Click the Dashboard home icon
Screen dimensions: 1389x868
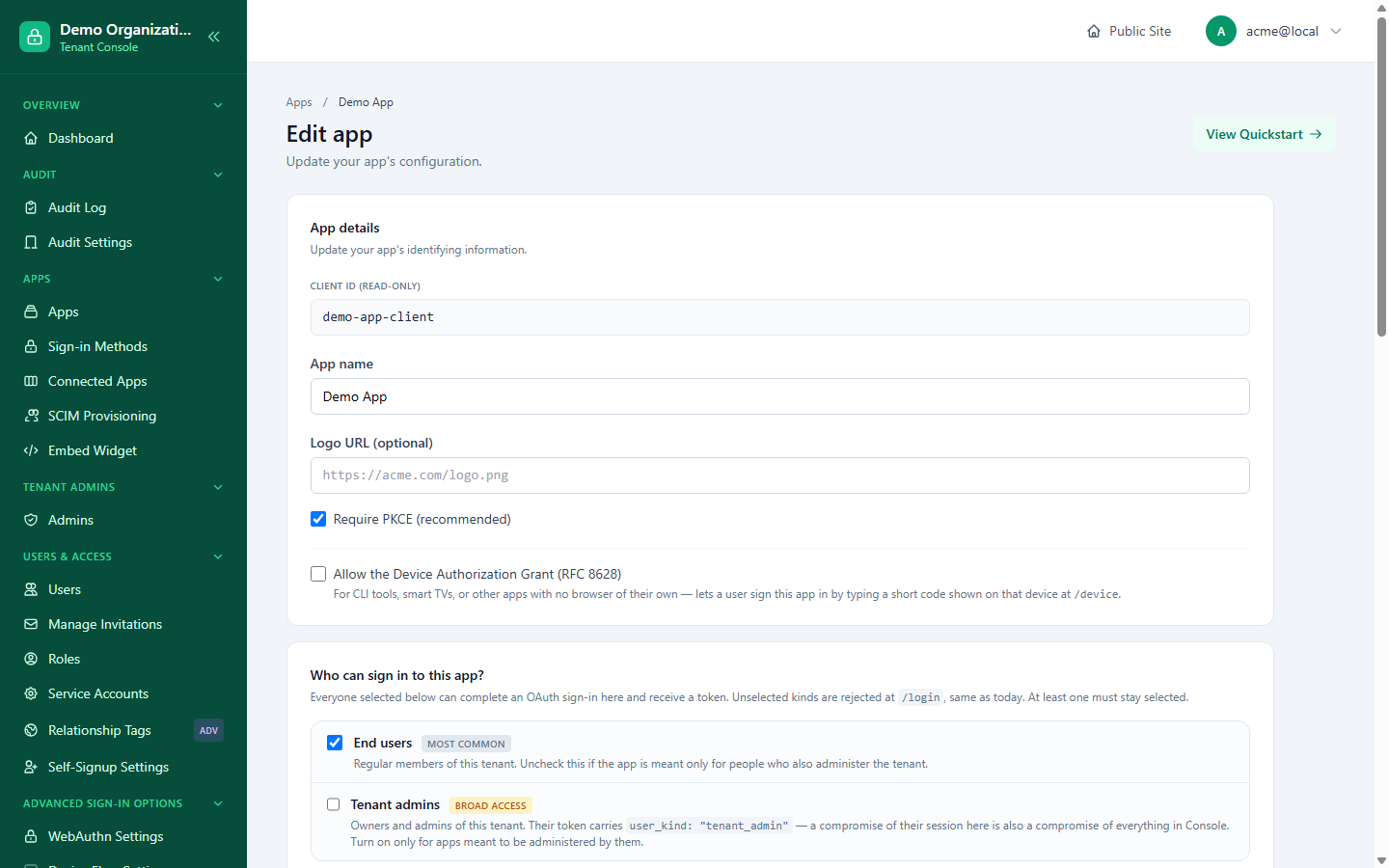pos(31,138)
